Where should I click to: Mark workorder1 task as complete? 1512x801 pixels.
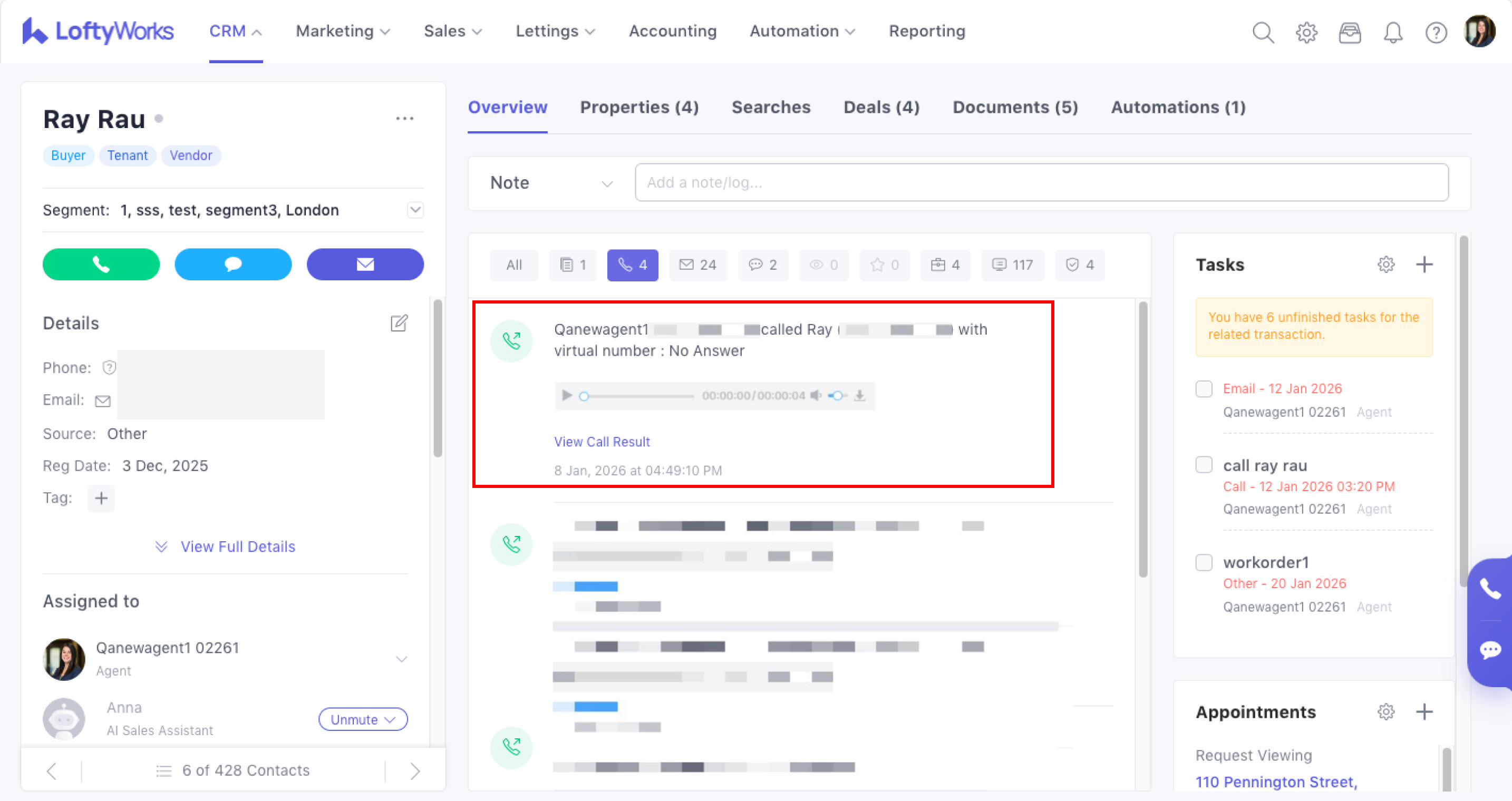tap(1204, 562)
